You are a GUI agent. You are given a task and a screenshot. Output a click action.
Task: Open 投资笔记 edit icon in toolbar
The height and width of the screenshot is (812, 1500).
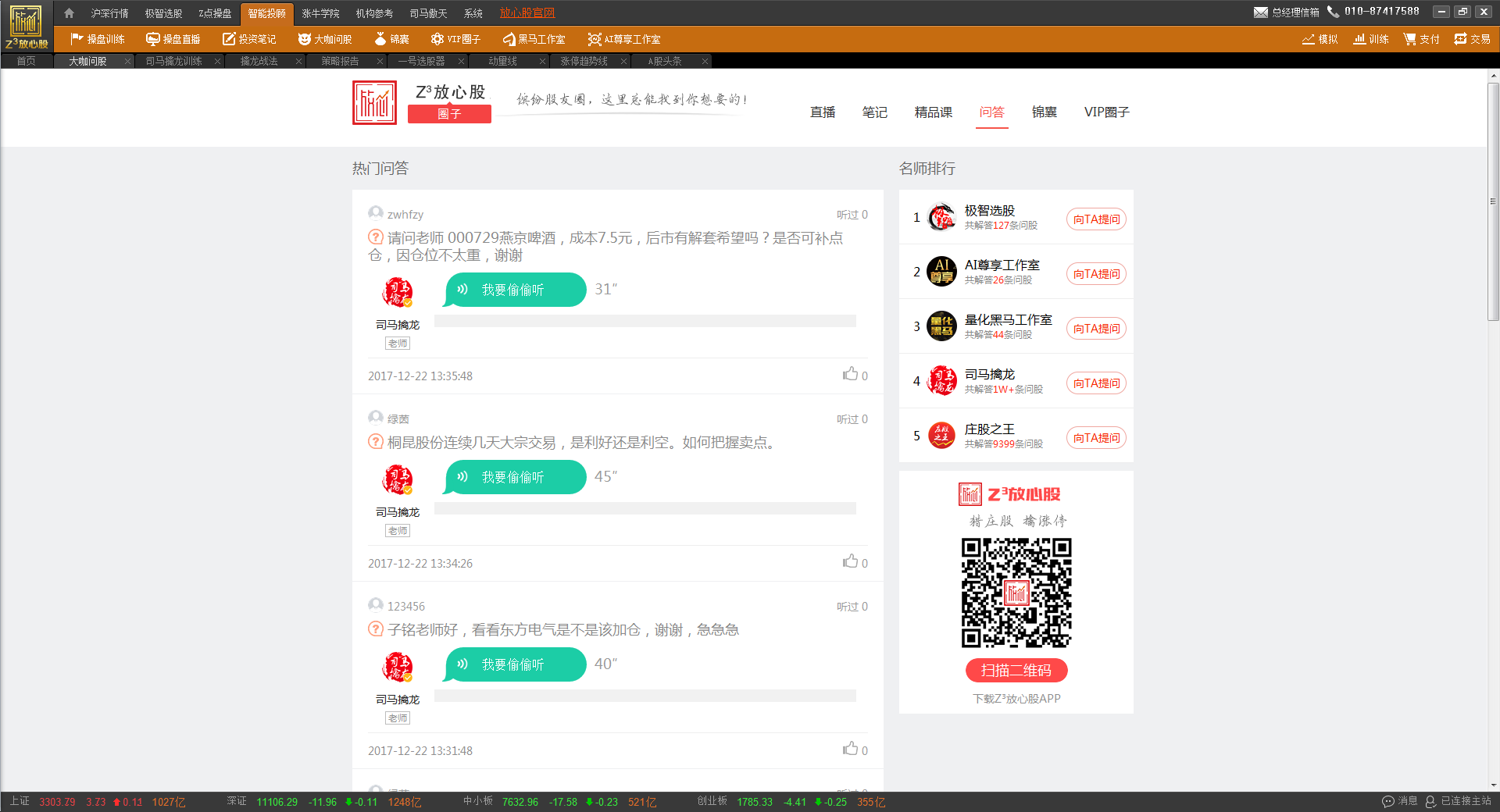point(229,39)
